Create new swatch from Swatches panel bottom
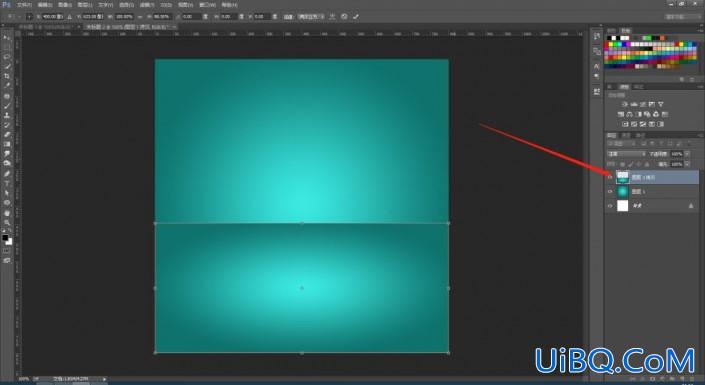 coord(683,80)
